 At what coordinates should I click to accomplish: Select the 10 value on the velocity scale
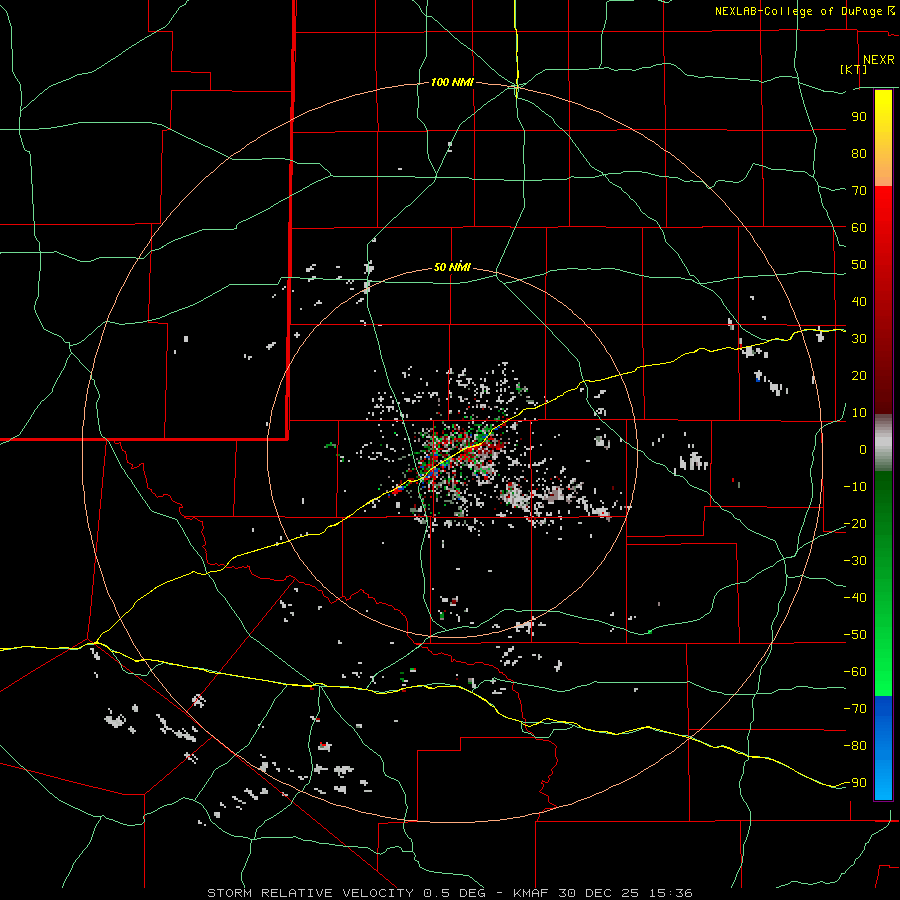pos(859,413)
